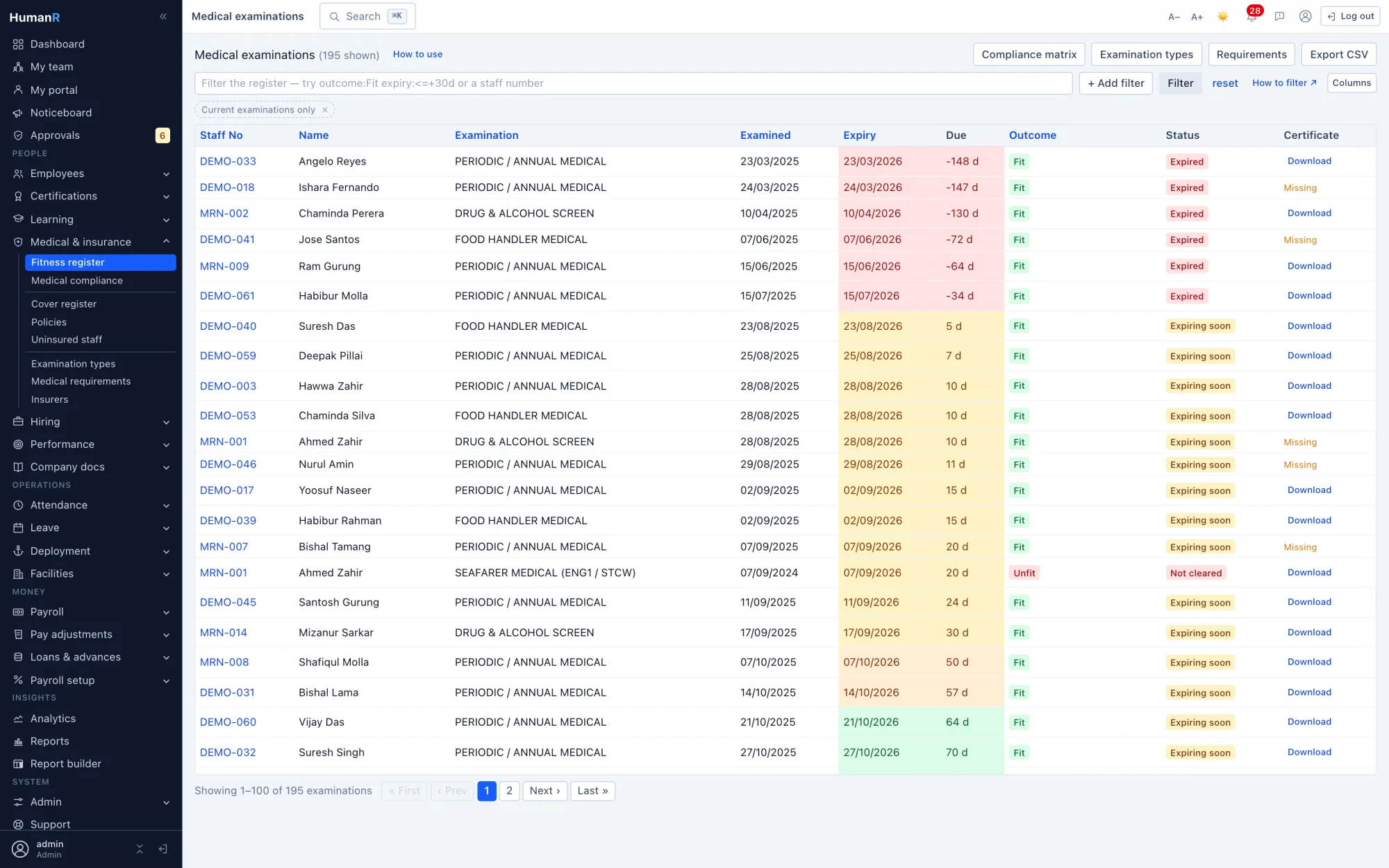This screenshot has width=1389, height=868.
Task: Click the My team sidebar icon
Action: point(18,67)
